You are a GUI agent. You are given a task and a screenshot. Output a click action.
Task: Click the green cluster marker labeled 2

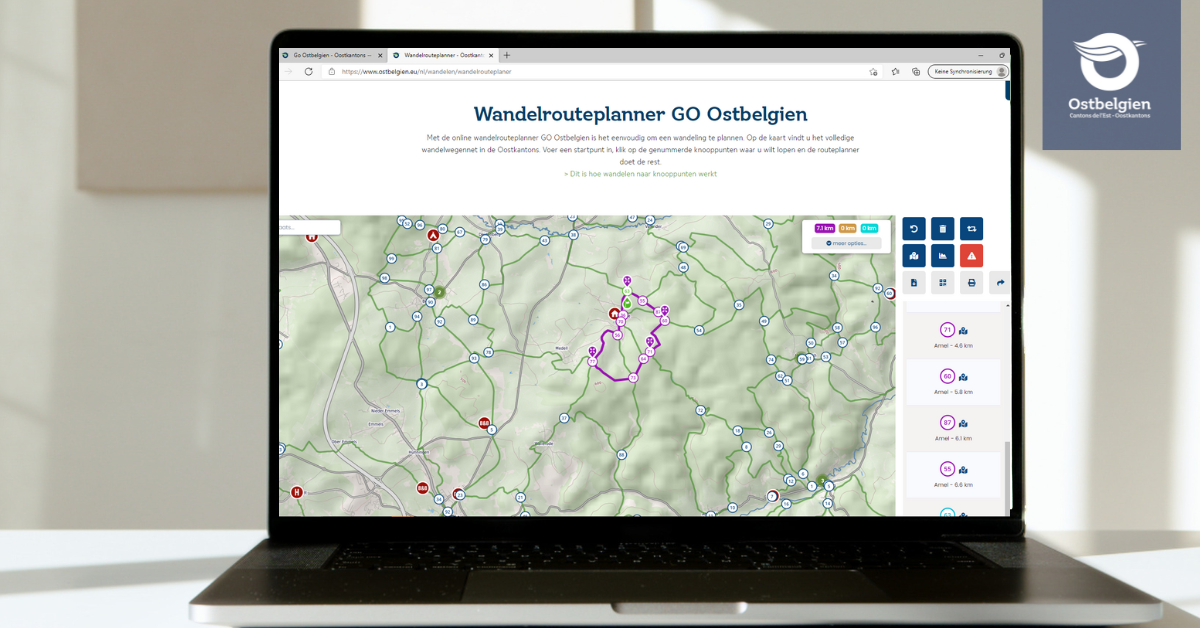coord(438,292)
